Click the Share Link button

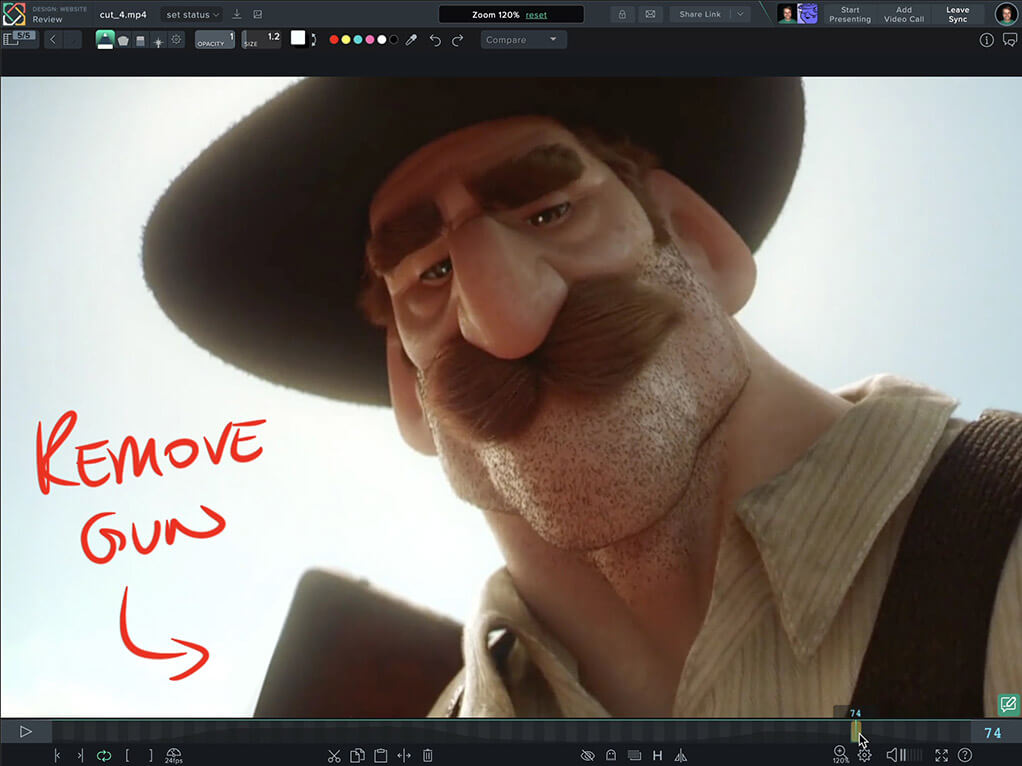tap(700, 14)
